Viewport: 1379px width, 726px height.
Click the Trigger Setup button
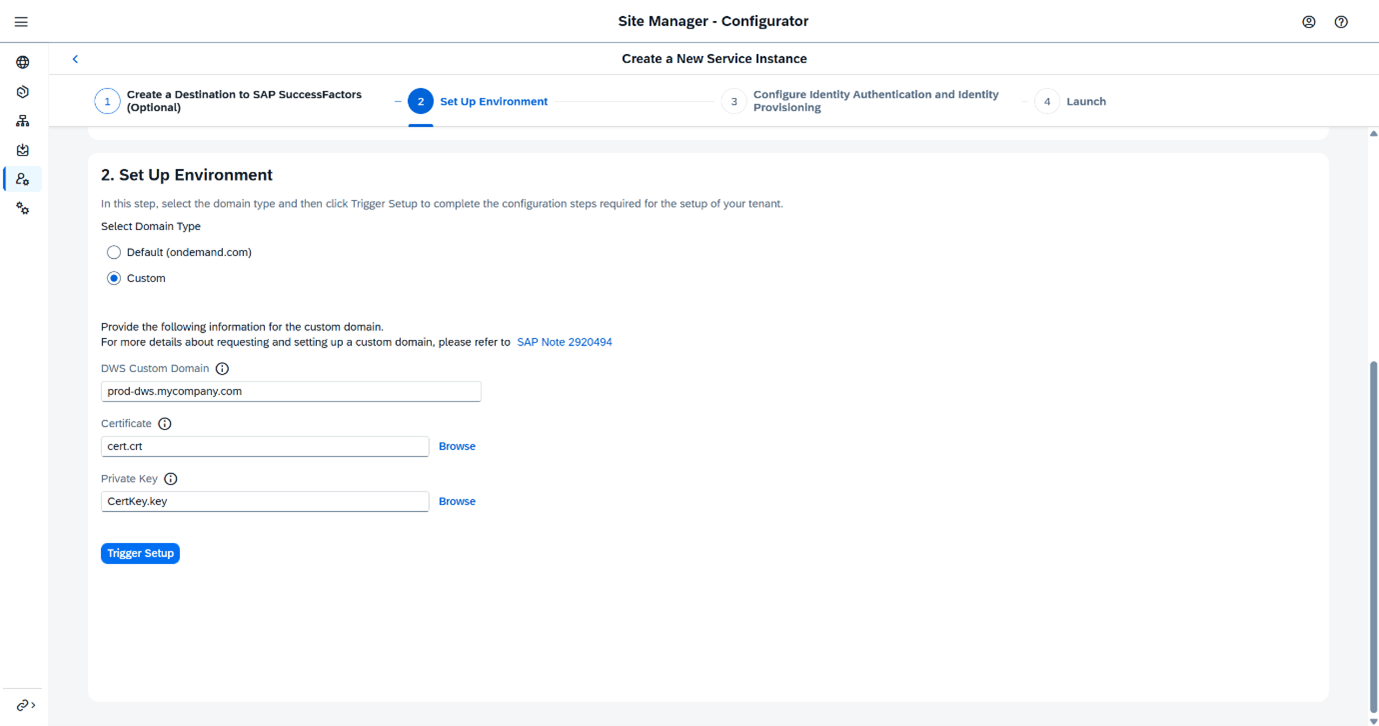[140, 553]
